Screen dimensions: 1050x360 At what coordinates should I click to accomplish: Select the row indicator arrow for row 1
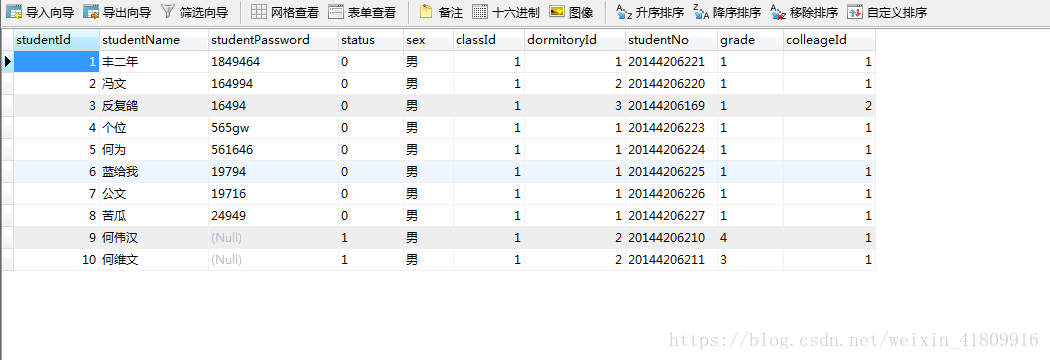[7, 62]
